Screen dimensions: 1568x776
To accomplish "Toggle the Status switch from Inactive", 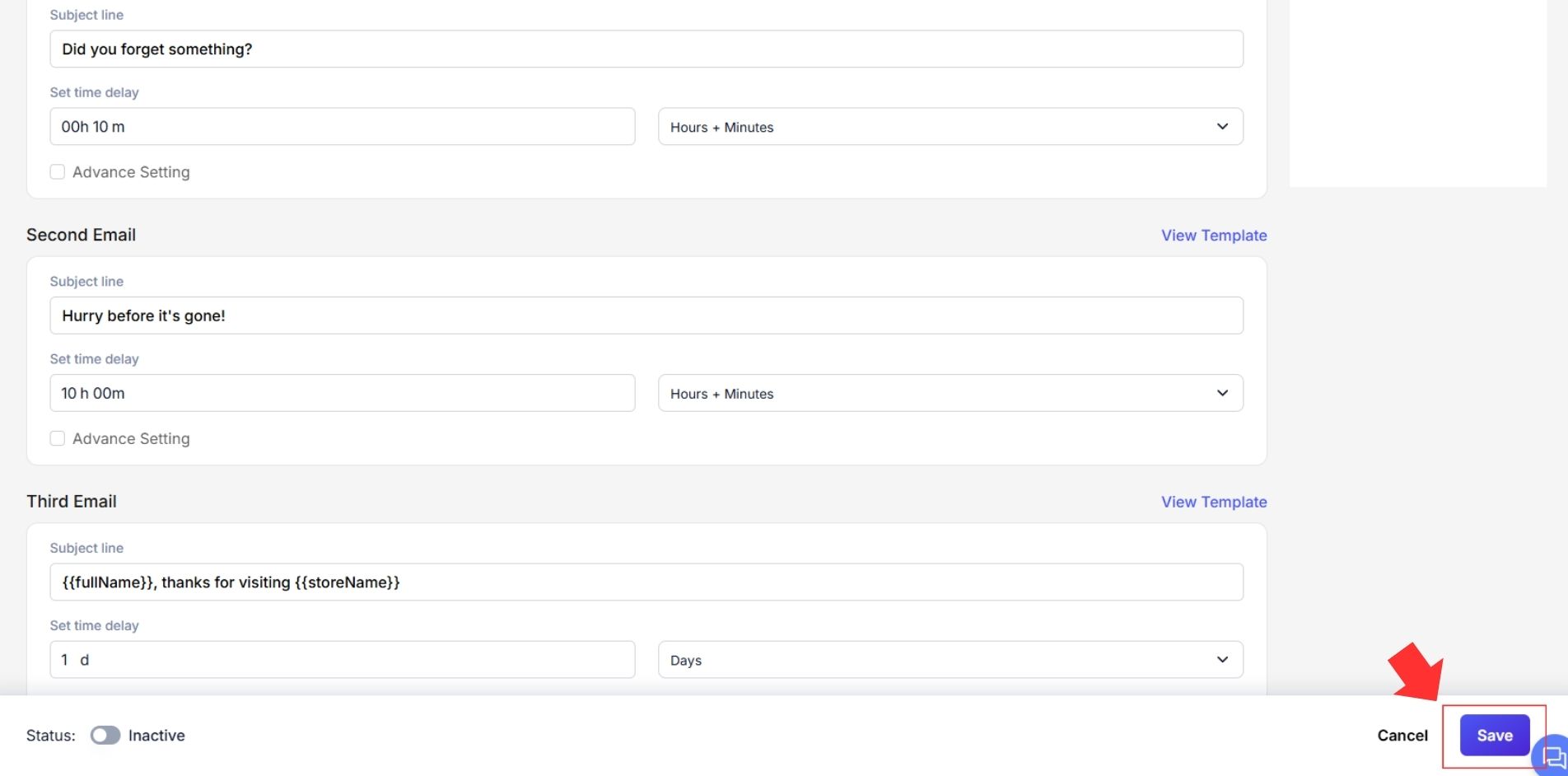I will (x=105, y=735).
